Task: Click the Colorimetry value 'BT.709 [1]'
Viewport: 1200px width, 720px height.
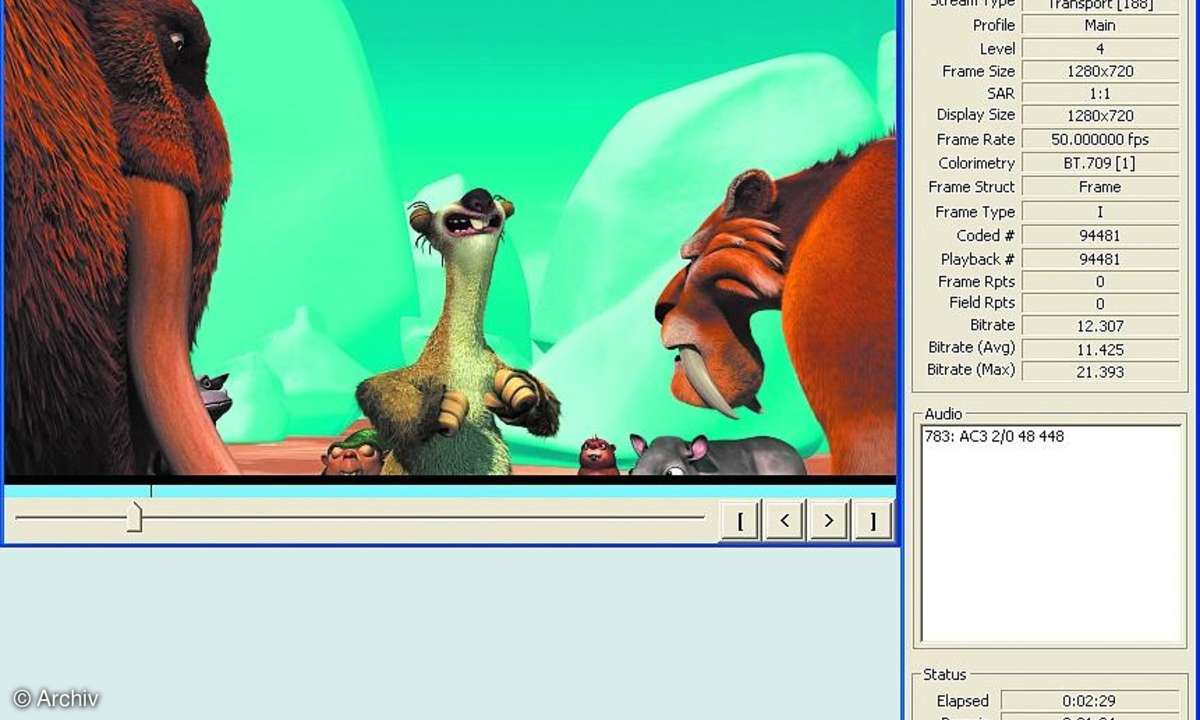Action: click(1100, 163)
